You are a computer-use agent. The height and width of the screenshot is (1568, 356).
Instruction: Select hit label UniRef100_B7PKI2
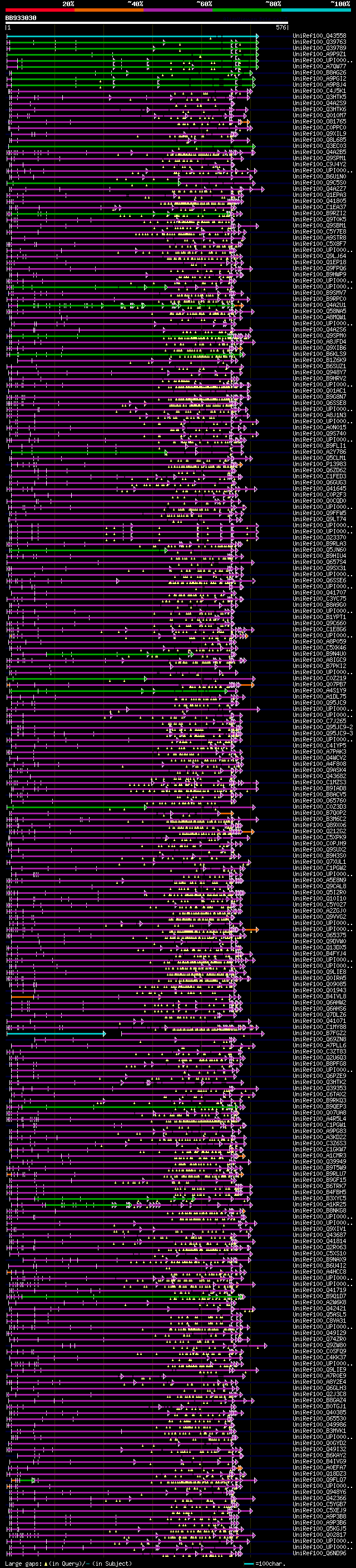[x=319, y=666]
